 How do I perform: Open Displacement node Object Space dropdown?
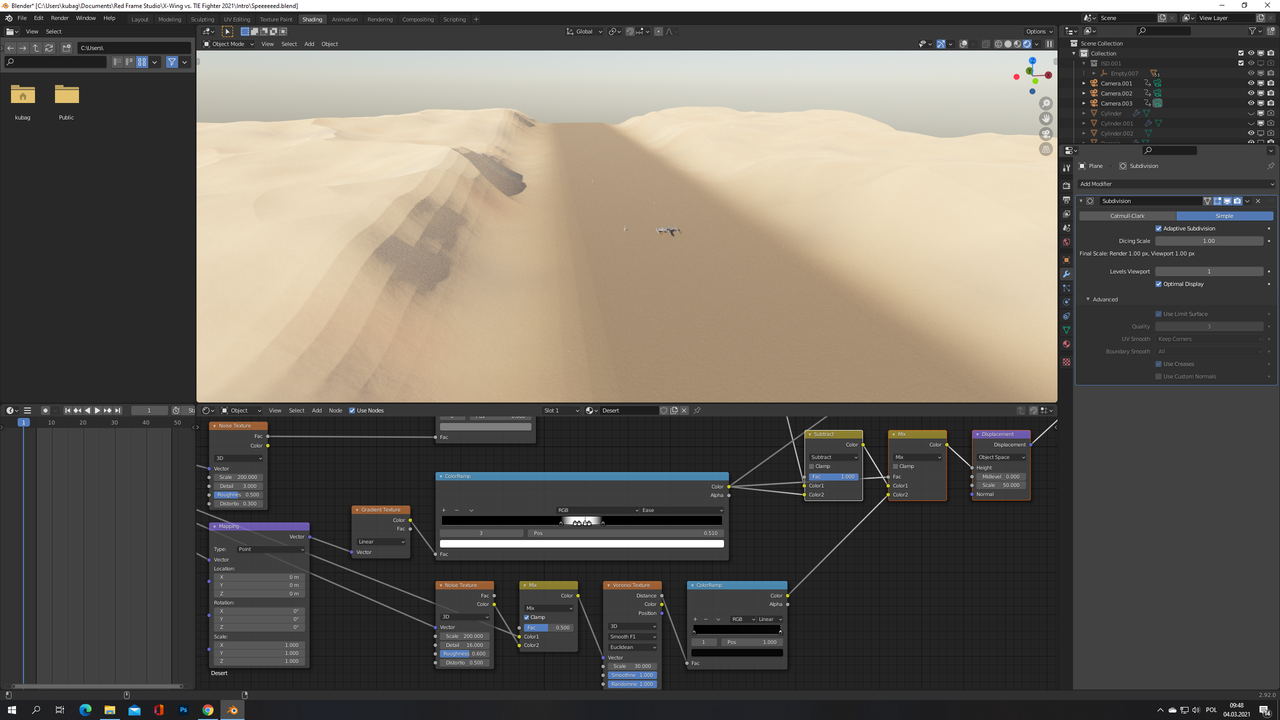1001,457
